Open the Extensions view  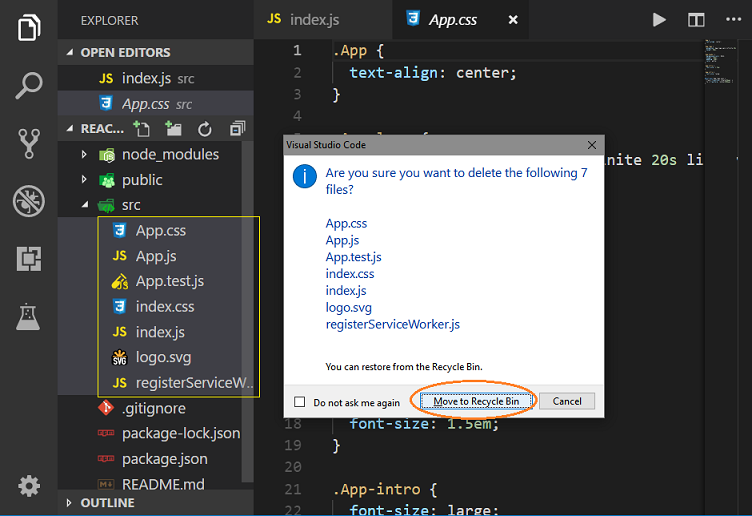coord(29,259)
